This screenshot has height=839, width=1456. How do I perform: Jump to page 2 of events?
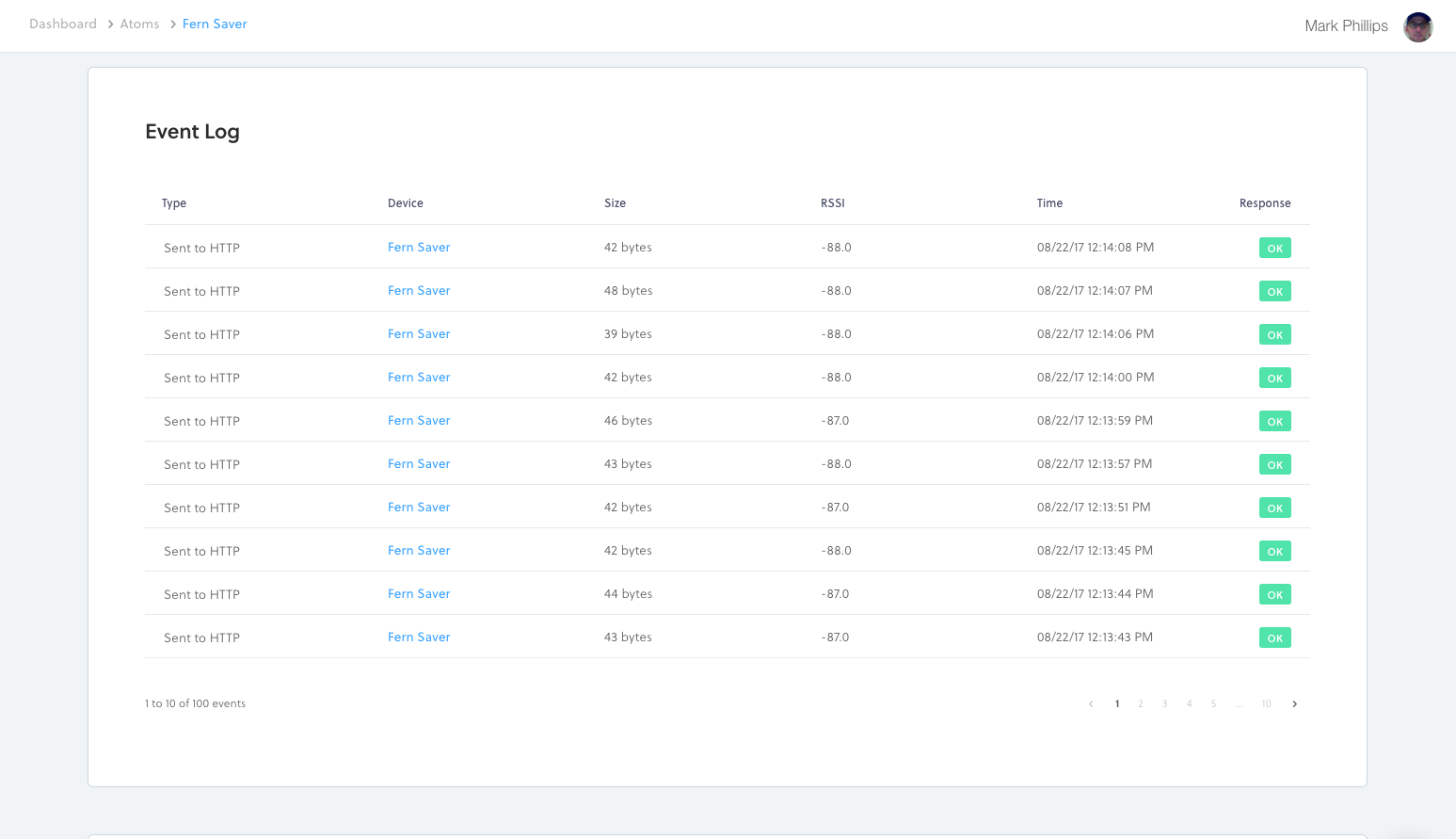pyautogui.click(x=1141, y=704)
